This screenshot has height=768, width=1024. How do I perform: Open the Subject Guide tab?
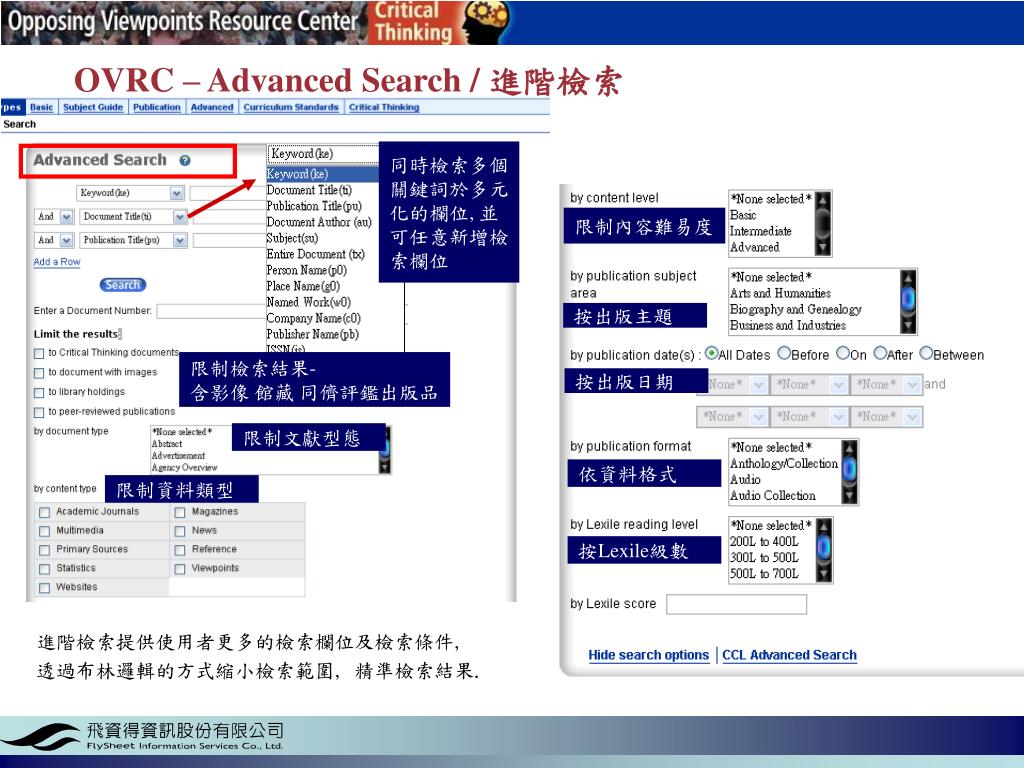pos(93,107)
